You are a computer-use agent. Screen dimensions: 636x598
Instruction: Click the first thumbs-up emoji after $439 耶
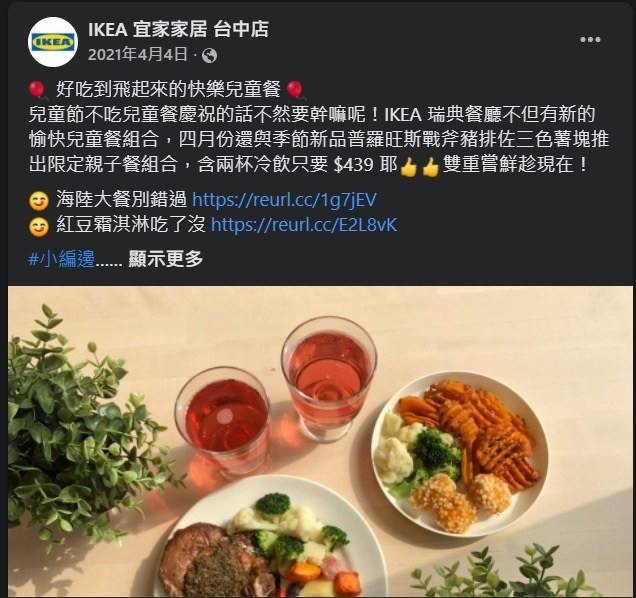[408, 166]
